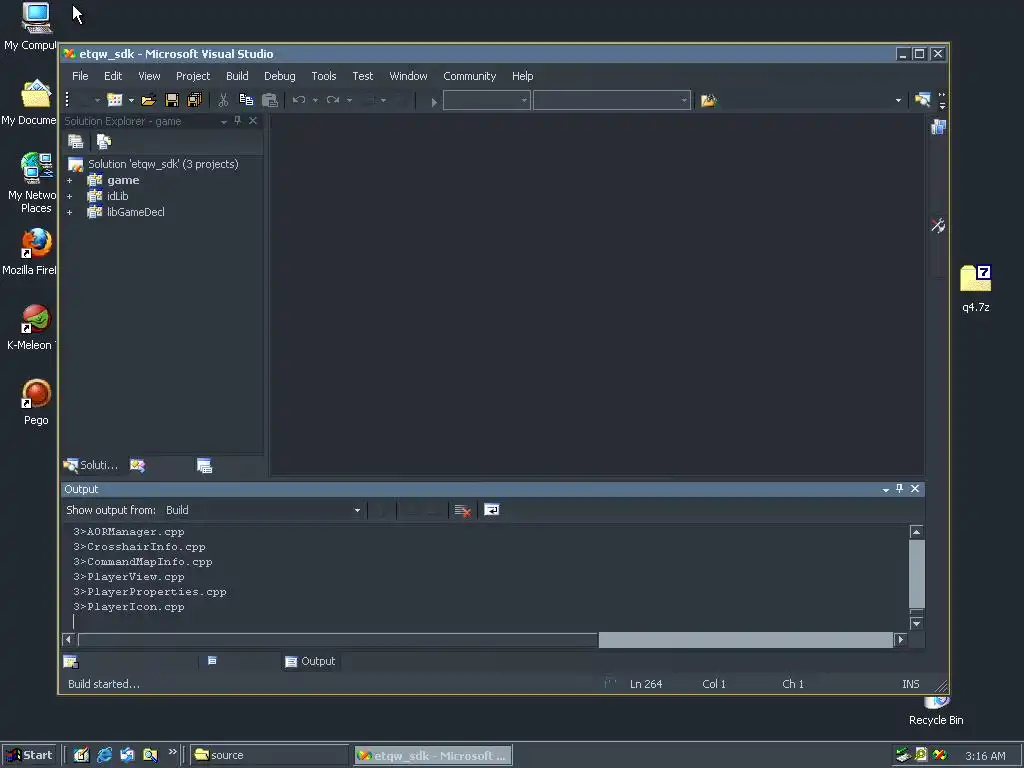The image size is (1024, 768).
Task: Open the File menu
Action: tap(80, 76)
